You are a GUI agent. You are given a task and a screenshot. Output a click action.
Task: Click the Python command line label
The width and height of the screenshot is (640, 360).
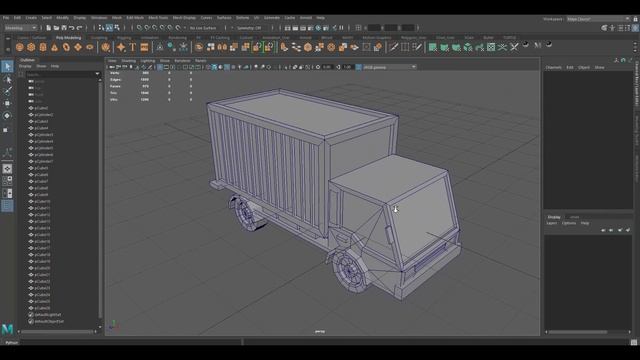click(11, 342)
